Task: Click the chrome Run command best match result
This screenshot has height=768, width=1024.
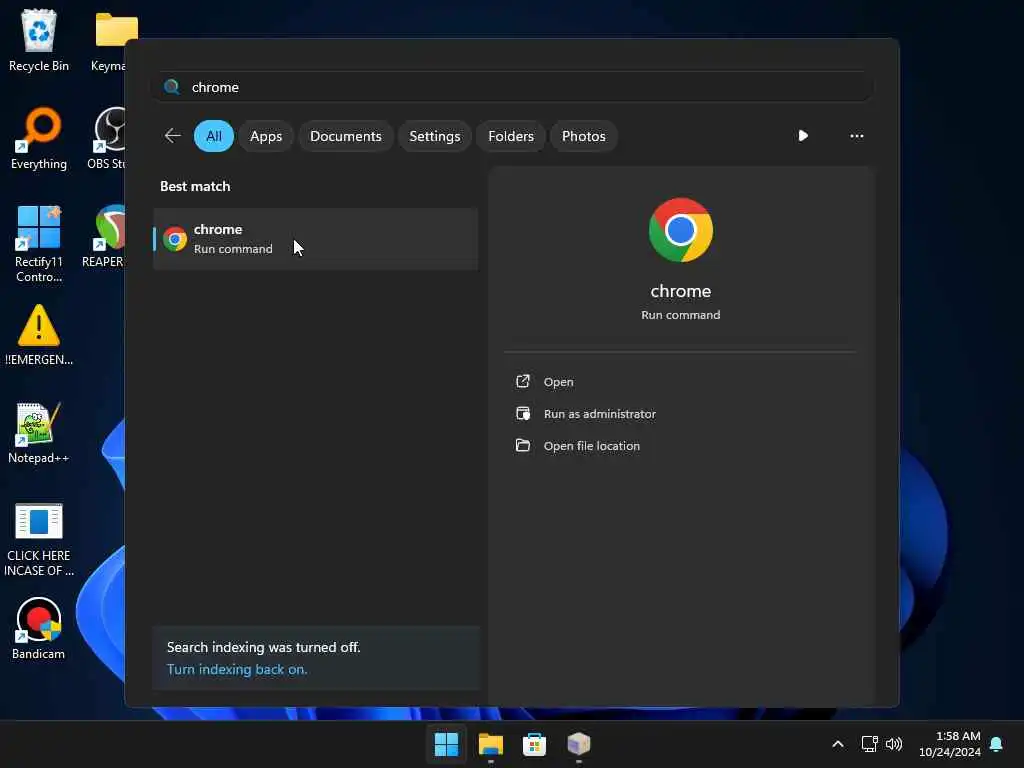Action: click(x=315, y=239)
